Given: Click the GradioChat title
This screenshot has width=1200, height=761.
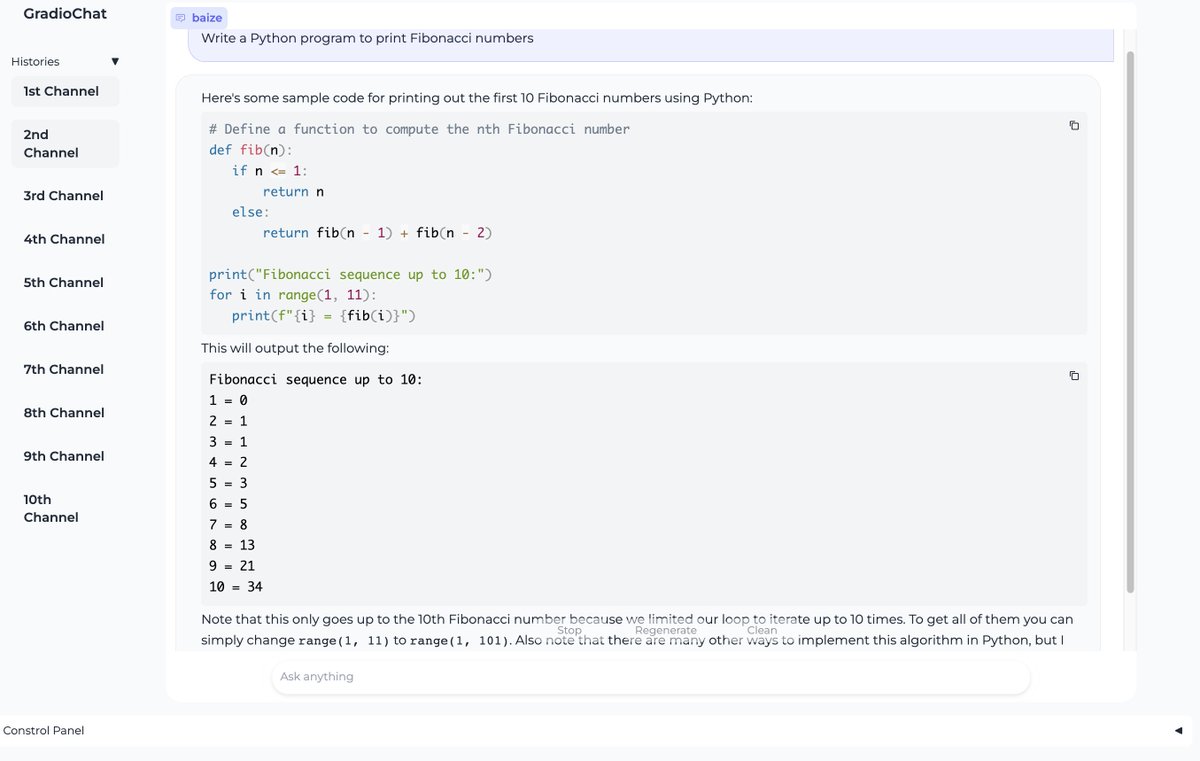Looking at the screenshot, I should click(x=65, y=14).
